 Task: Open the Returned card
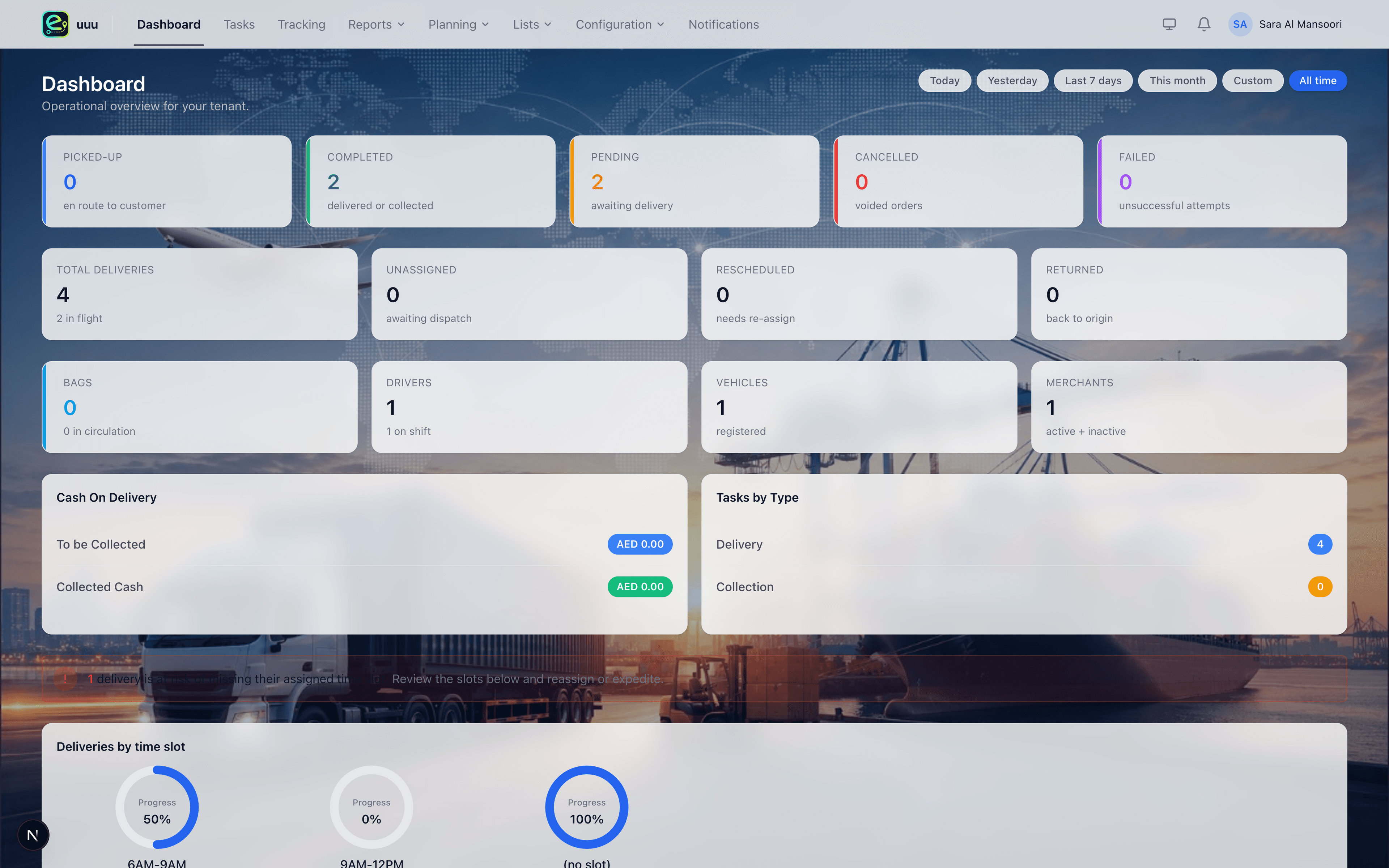[x=1189, y=294]
